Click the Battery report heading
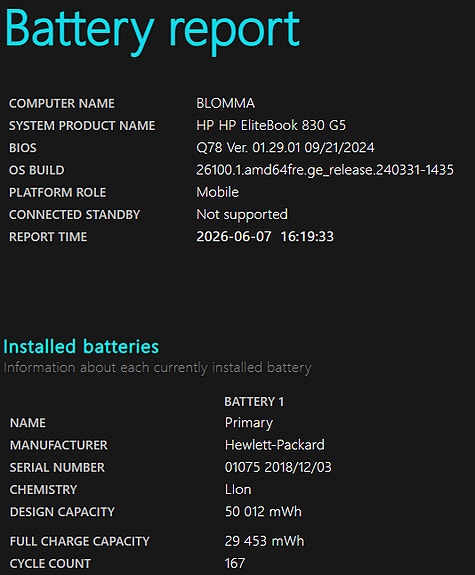Image resolution: width=475 pixels, height=575 pixels. tap(152, 31)
